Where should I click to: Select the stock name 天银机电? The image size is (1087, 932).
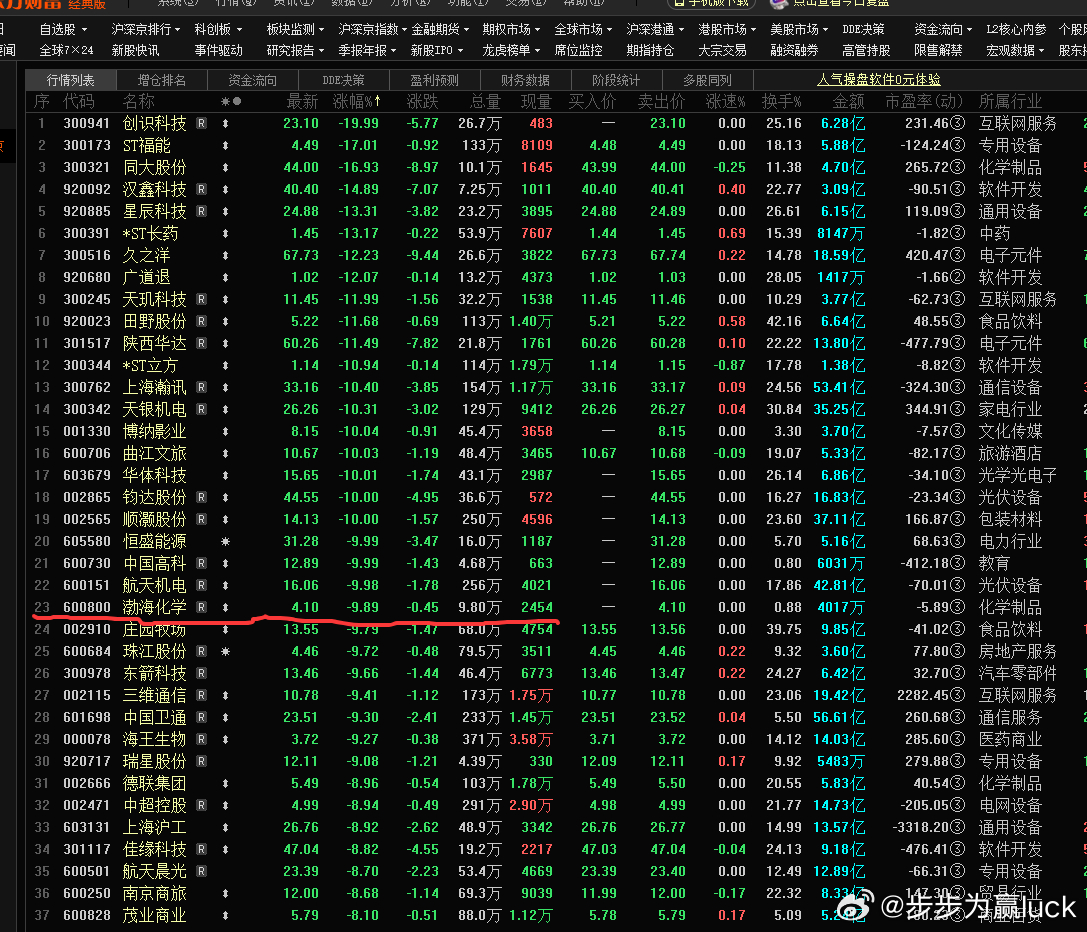pyautogui.click(x=154, y=409)
